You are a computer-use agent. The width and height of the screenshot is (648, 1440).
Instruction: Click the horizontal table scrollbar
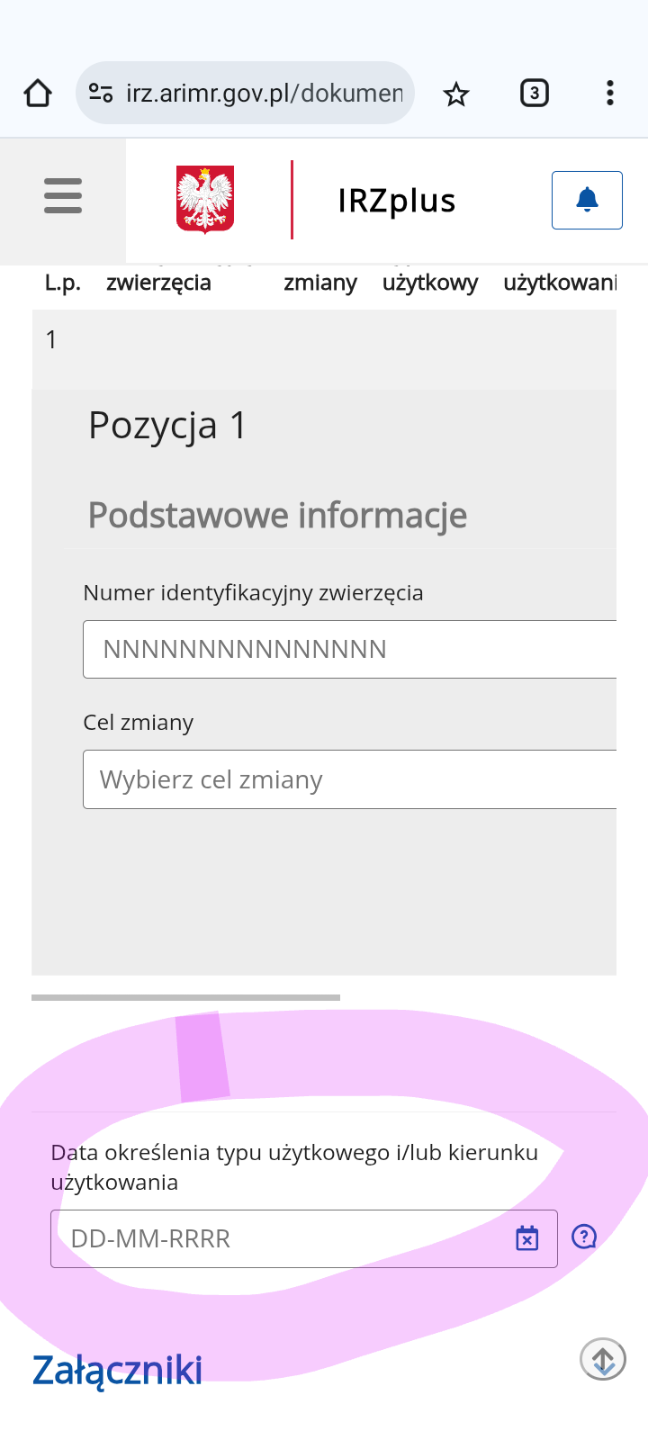[x=186, y=997]
